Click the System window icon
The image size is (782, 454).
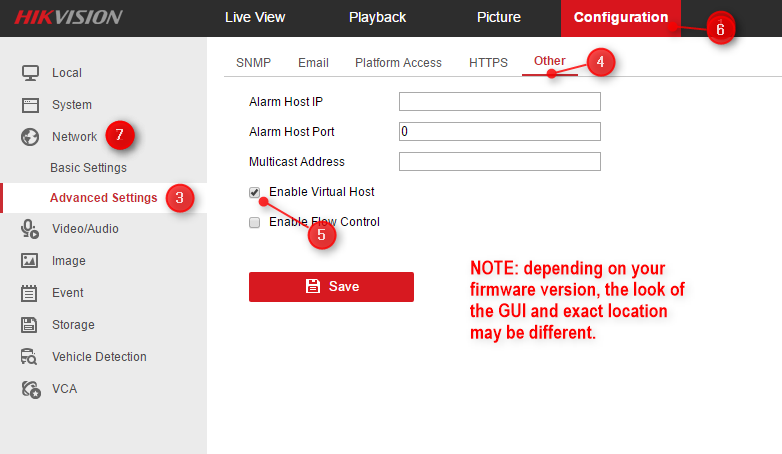pos(30,105)
